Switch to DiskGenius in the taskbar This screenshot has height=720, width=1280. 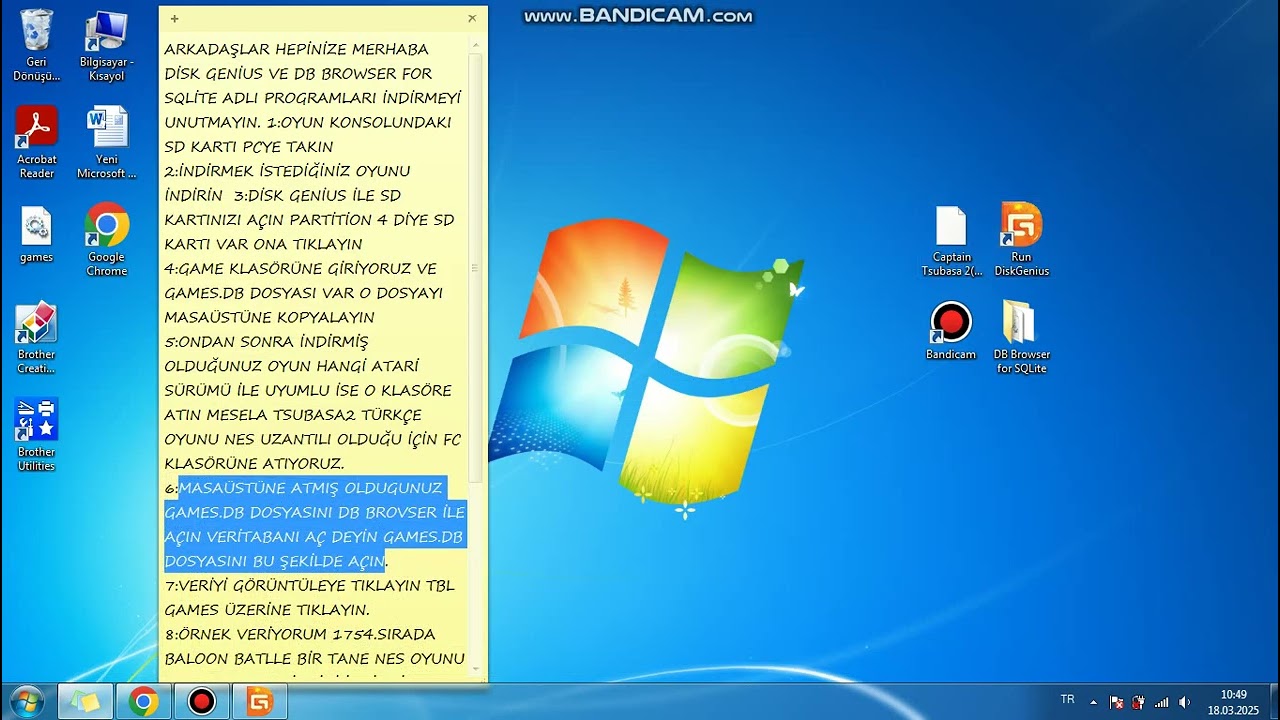[259, 702]
